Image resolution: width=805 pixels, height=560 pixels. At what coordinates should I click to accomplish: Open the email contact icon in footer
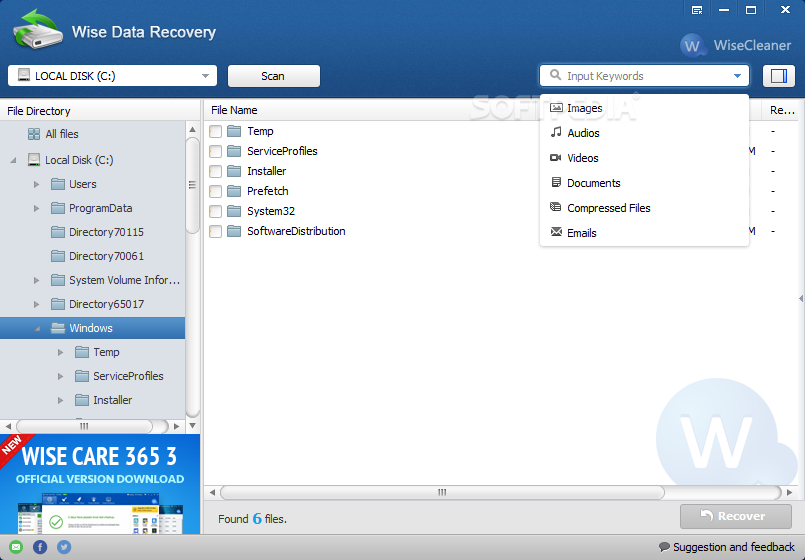16,547
